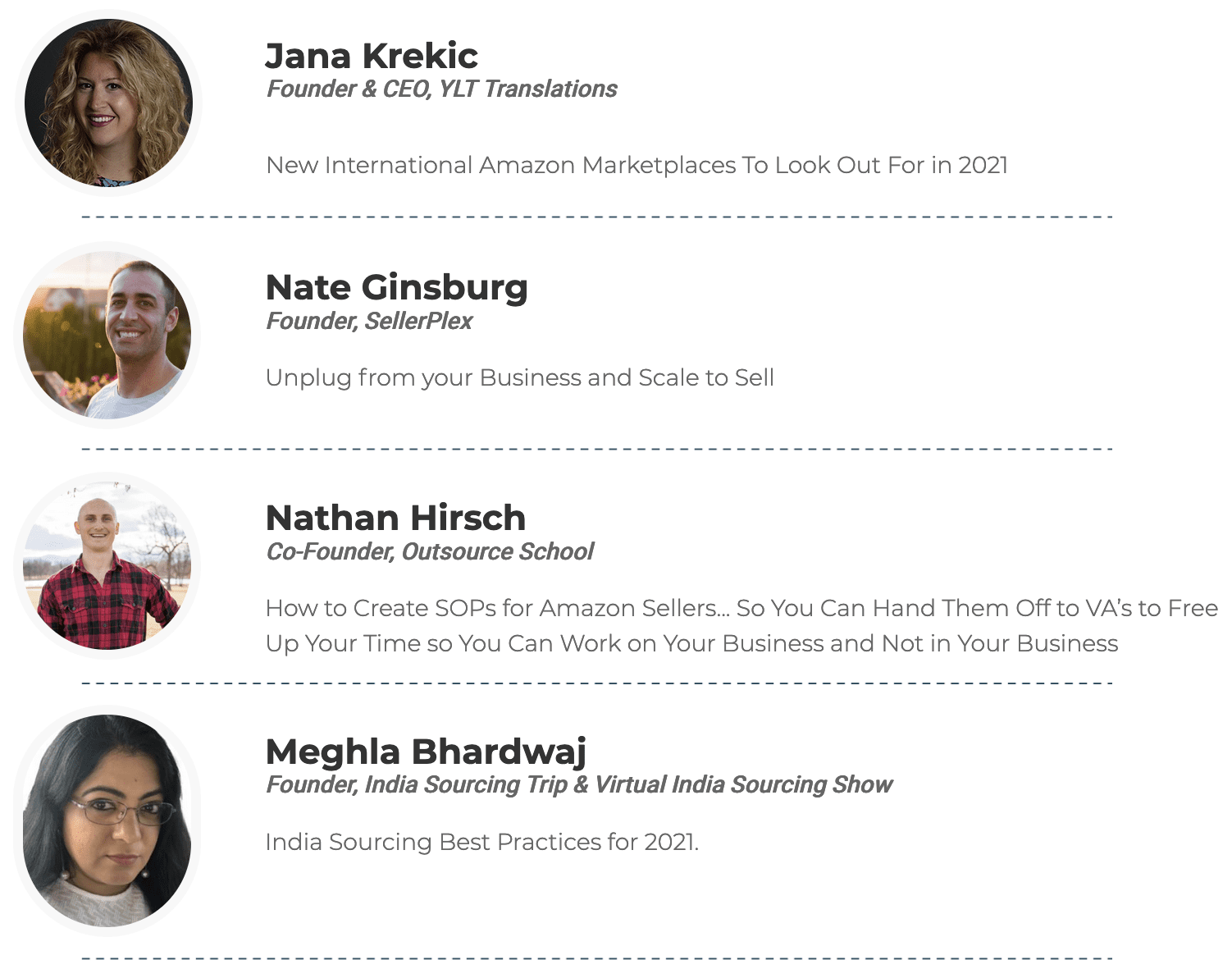Click dashed divider below Jana Krekic

[x=597, y=217]
